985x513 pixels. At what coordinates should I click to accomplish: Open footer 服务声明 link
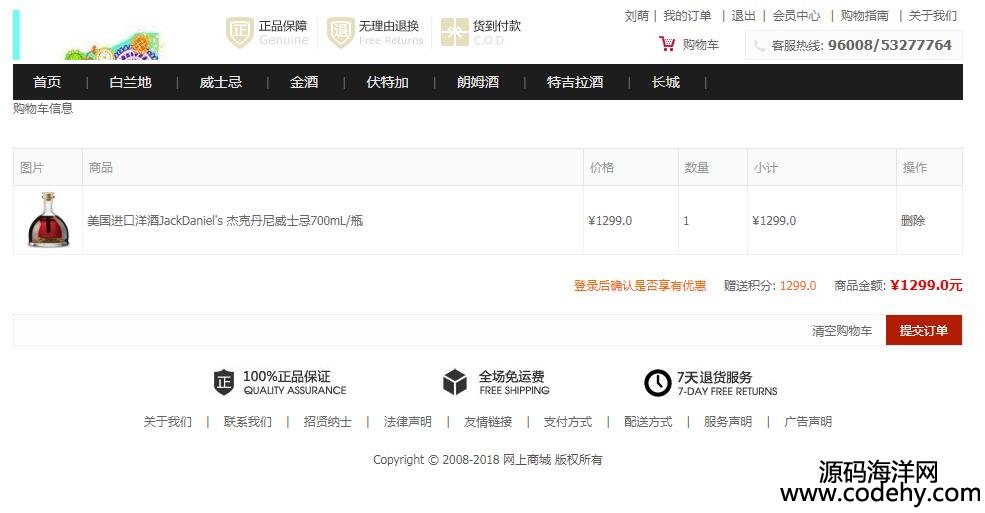click(728, 421)
